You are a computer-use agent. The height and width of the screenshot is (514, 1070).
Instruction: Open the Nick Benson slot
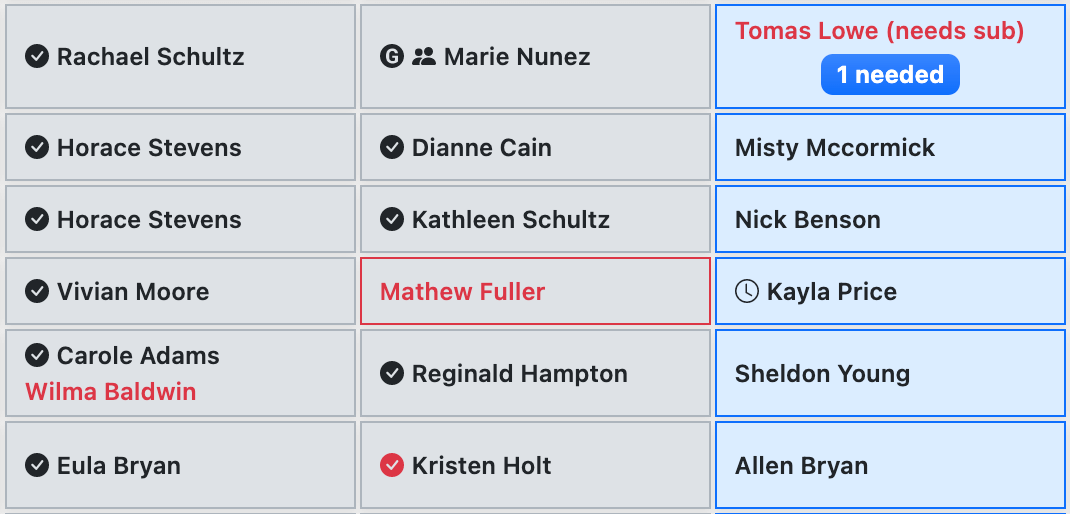pos(890,220)
